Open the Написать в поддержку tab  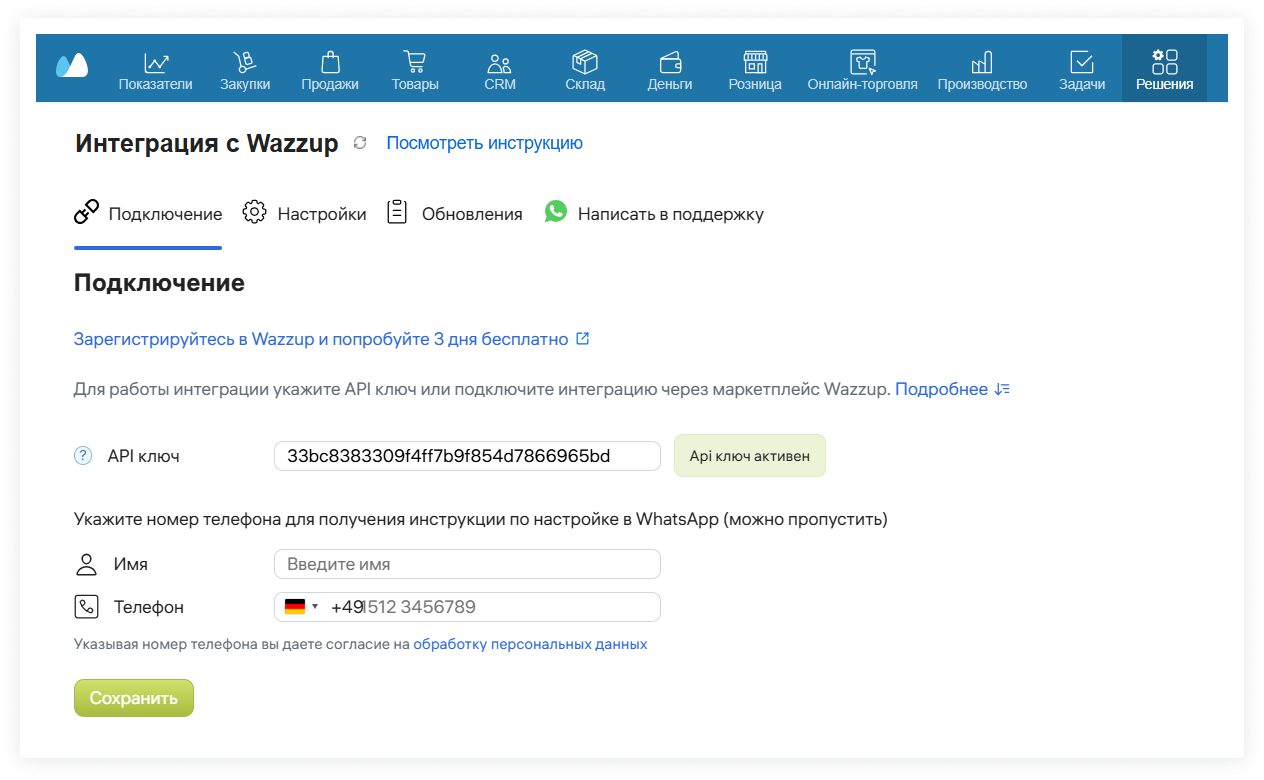(654, 214)
